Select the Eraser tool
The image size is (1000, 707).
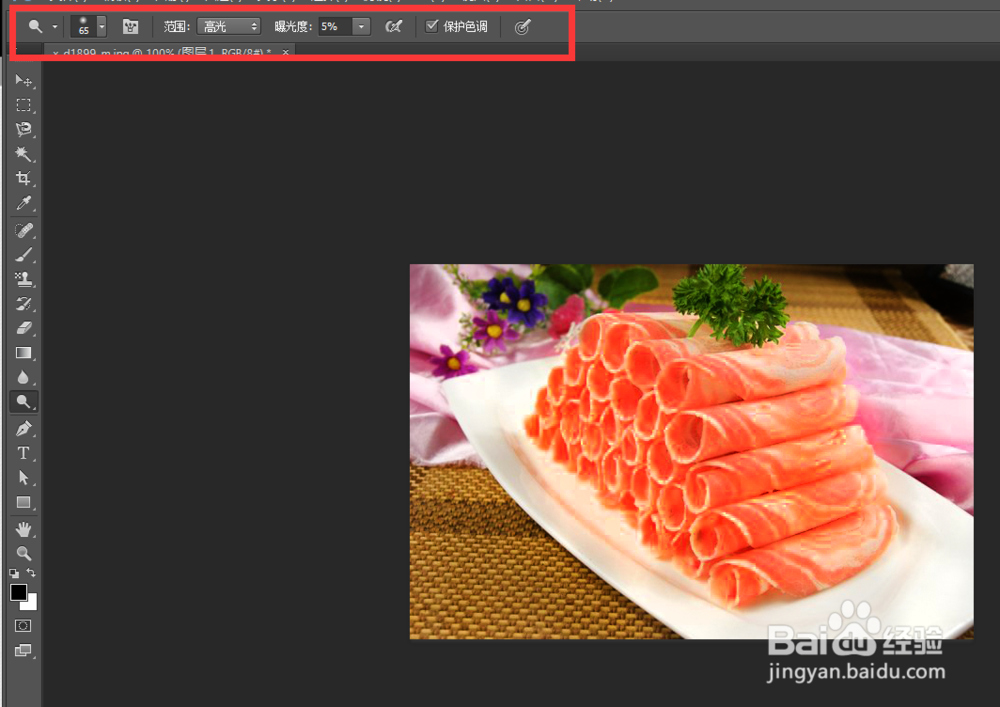(24, 328)
